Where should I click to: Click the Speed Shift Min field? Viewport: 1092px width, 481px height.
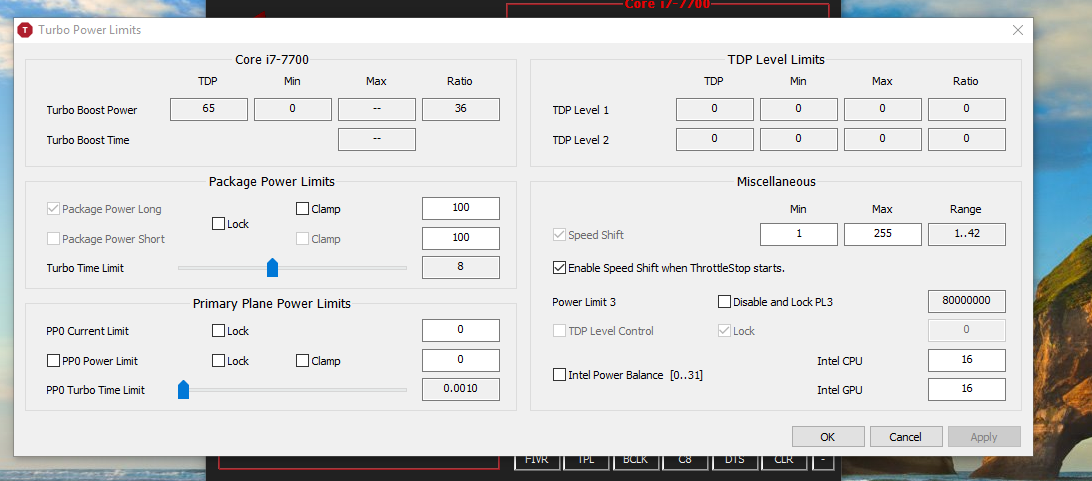(799, 235)
